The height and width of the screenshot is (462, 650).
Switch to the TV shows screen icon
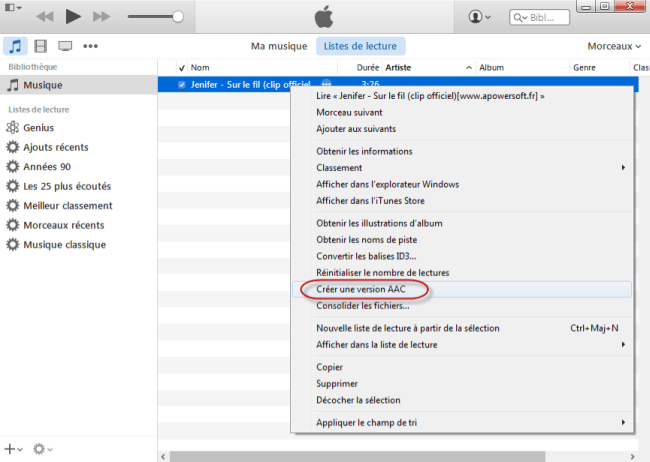65,46
